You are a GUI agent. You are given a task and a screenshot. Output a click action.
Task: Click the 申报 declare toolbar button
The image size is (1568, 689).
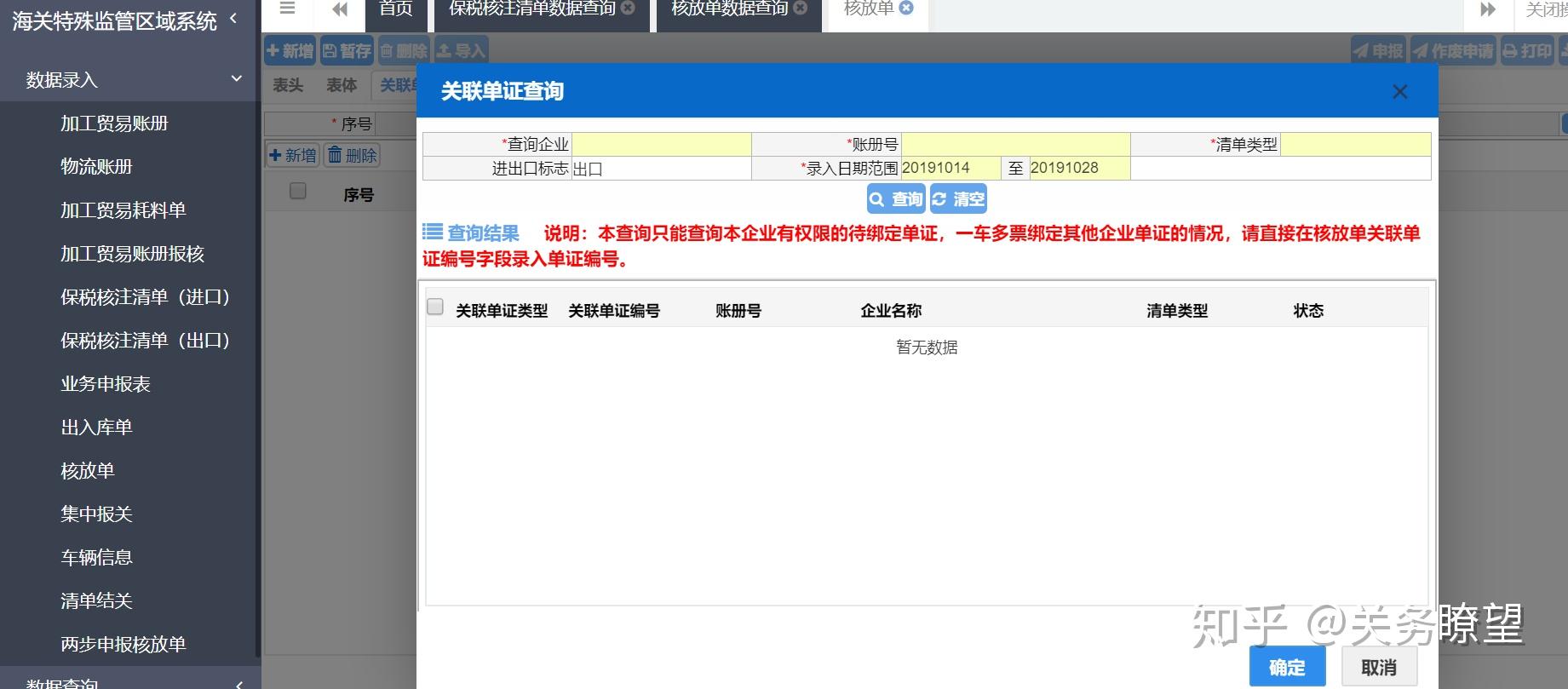point(1378,51)
